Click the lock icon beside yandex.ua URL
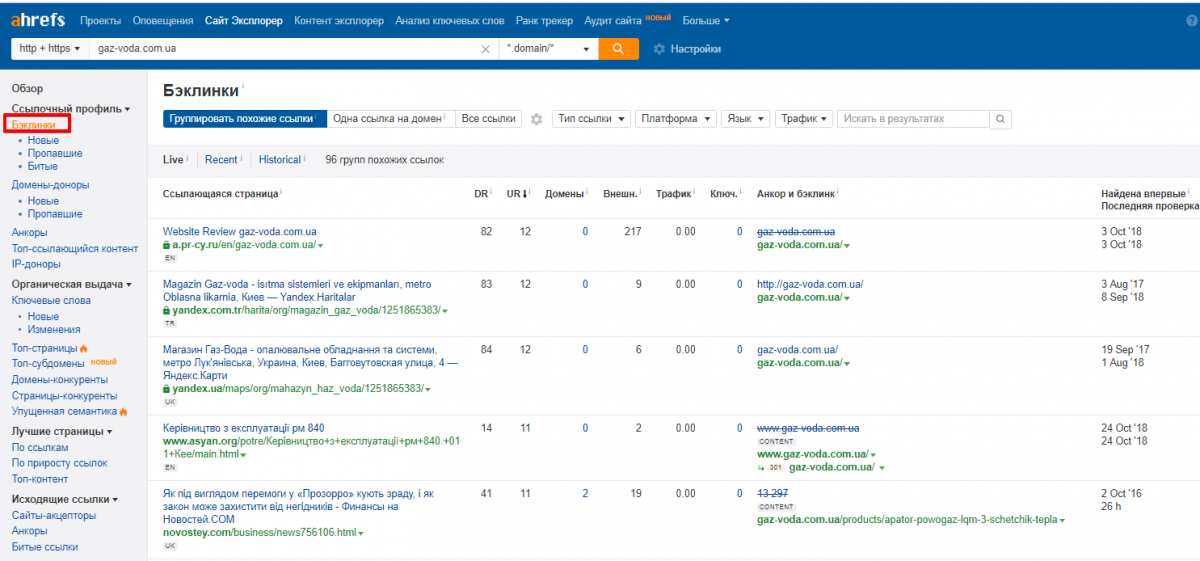 (x=167, y=388)
